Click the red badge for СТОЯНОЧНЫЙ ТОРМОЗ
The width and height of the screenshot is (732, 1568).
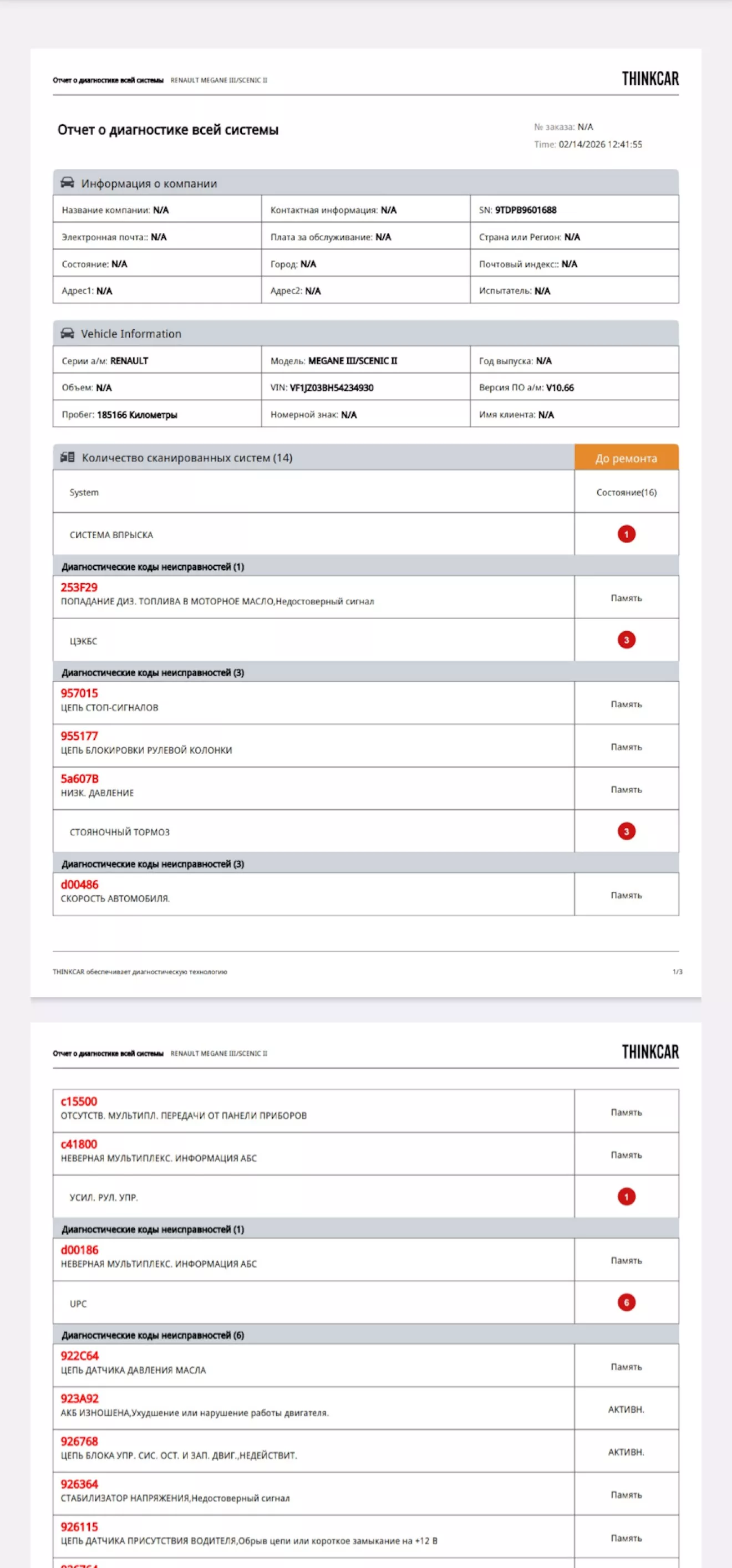[626, 831]
